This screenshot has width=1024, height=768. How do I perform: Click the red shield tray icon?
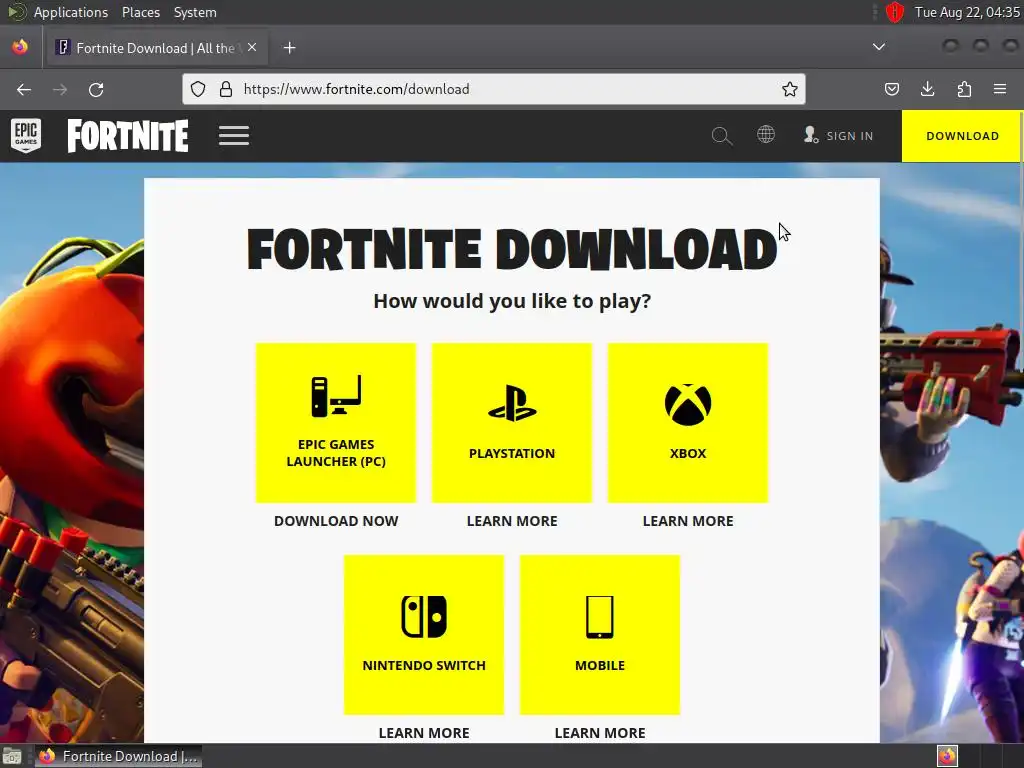point(895,12)
